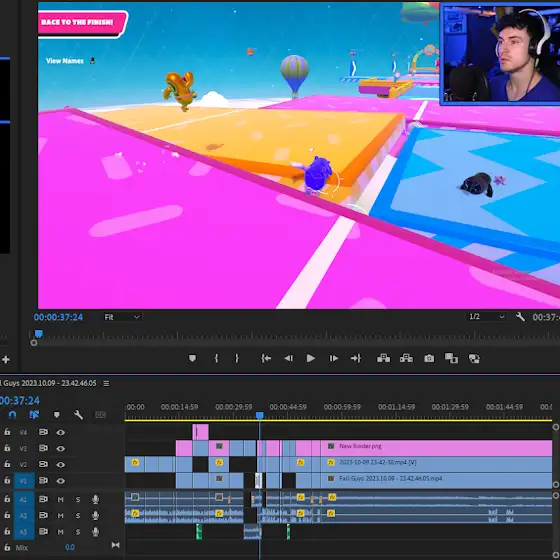Select the Fall Guys sequence tab

[49, 383]
